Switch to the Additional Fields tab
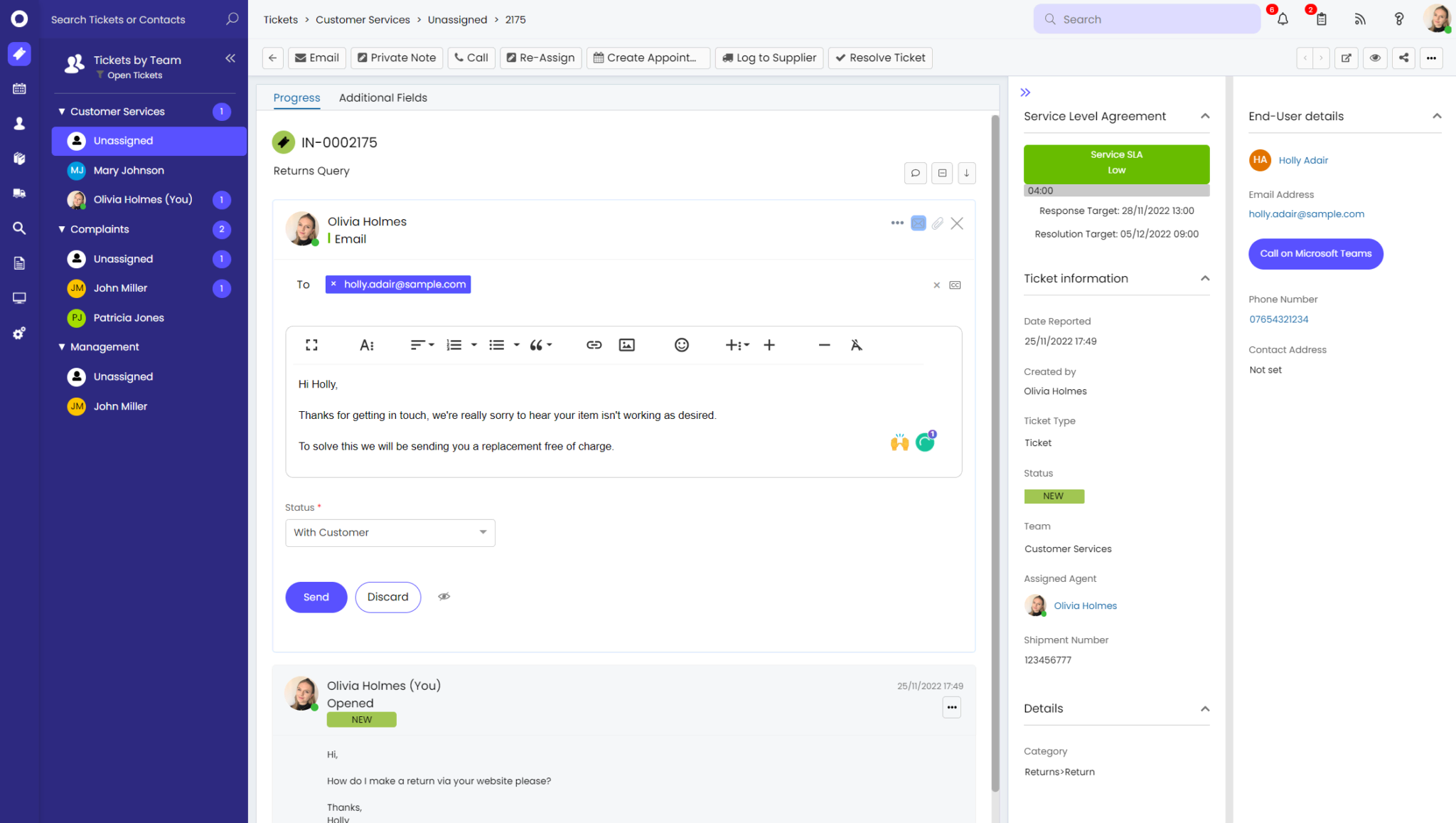This screenshot has width=1456, height=823. click(x=383, y=97)
